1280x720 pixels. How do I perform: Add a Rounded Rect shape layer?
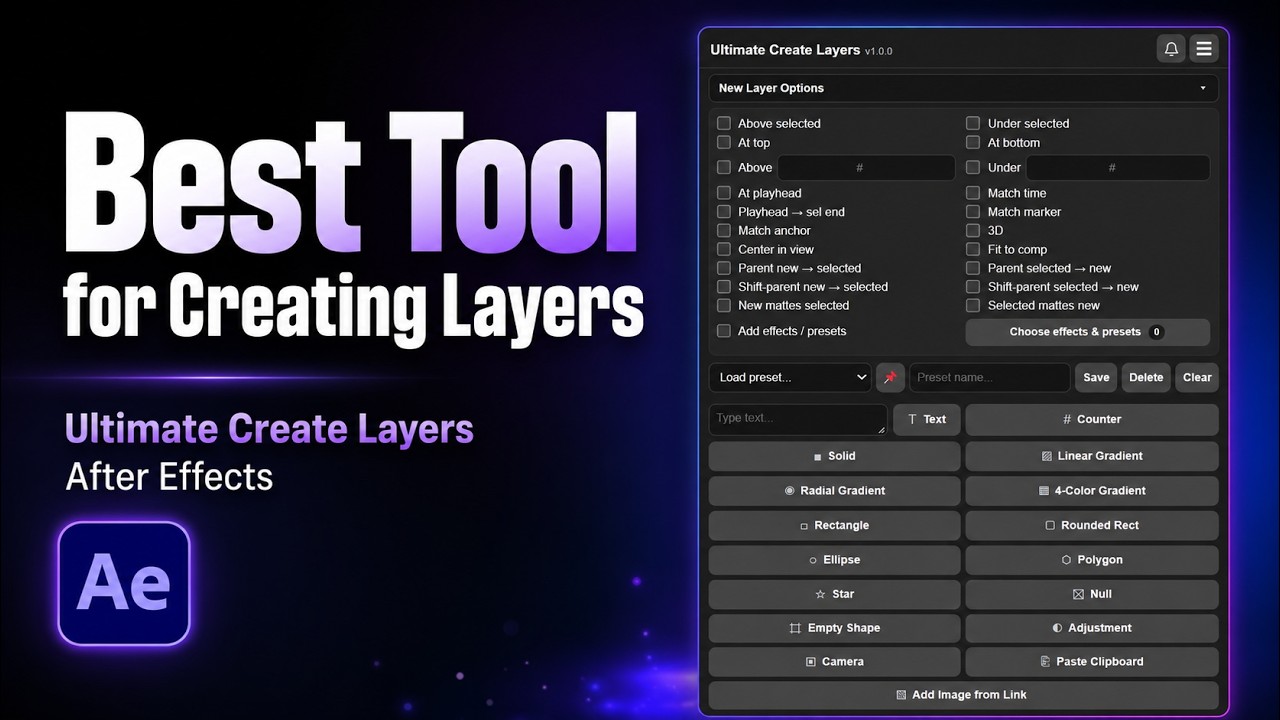(x=1092, y=525)
